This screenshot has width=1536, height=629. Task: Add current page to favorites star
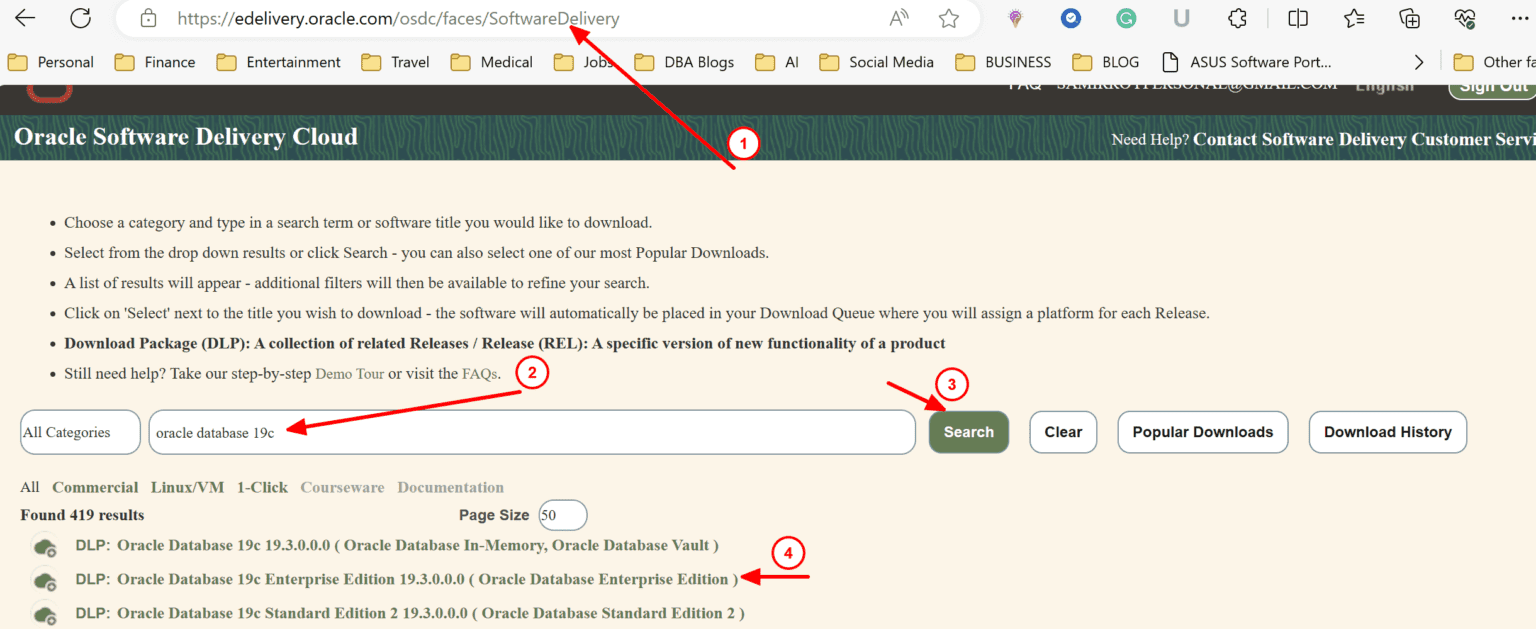coord(948,18)
